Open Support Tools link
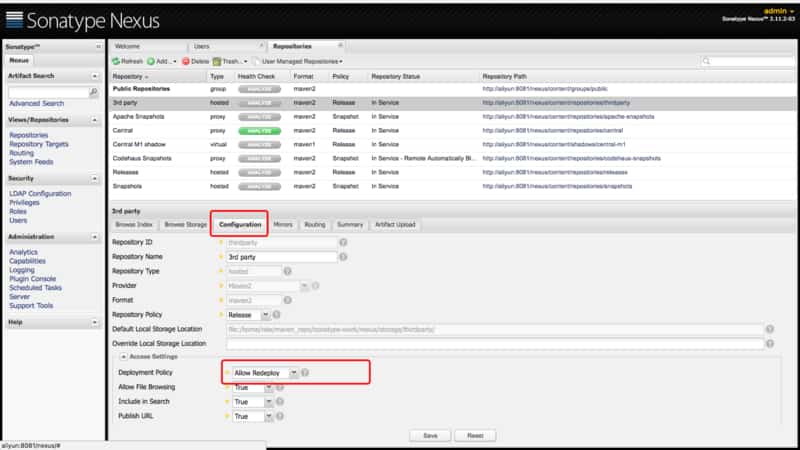This screenshot has width=800, height=450. [31, 306]
